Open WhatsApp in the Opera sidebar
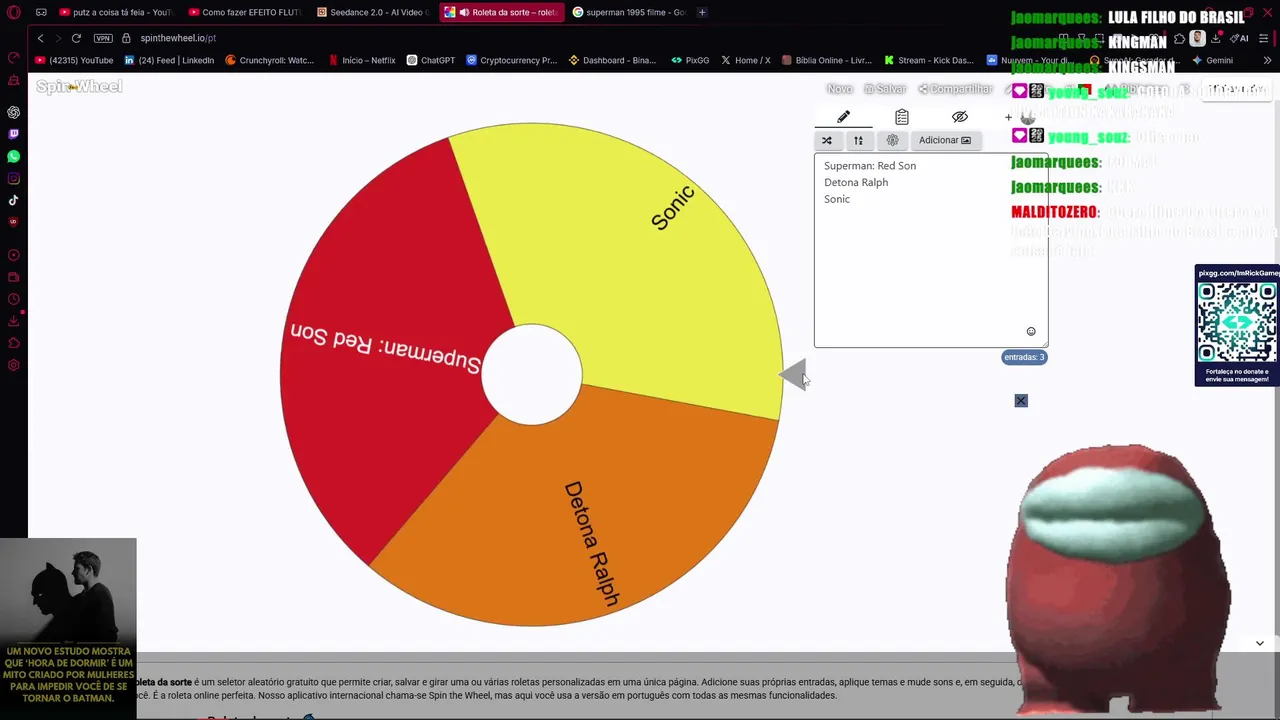 click(13, 156)
